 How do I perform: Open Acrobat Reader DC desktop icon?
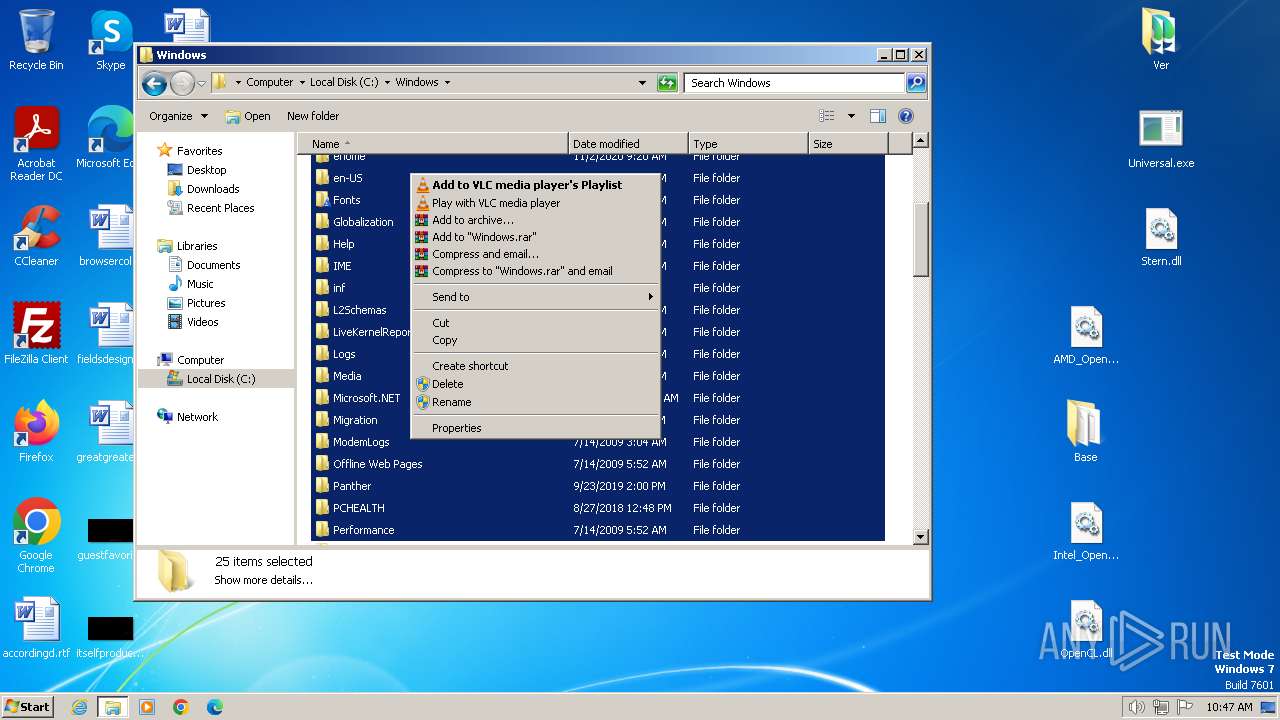coord(36,144)
